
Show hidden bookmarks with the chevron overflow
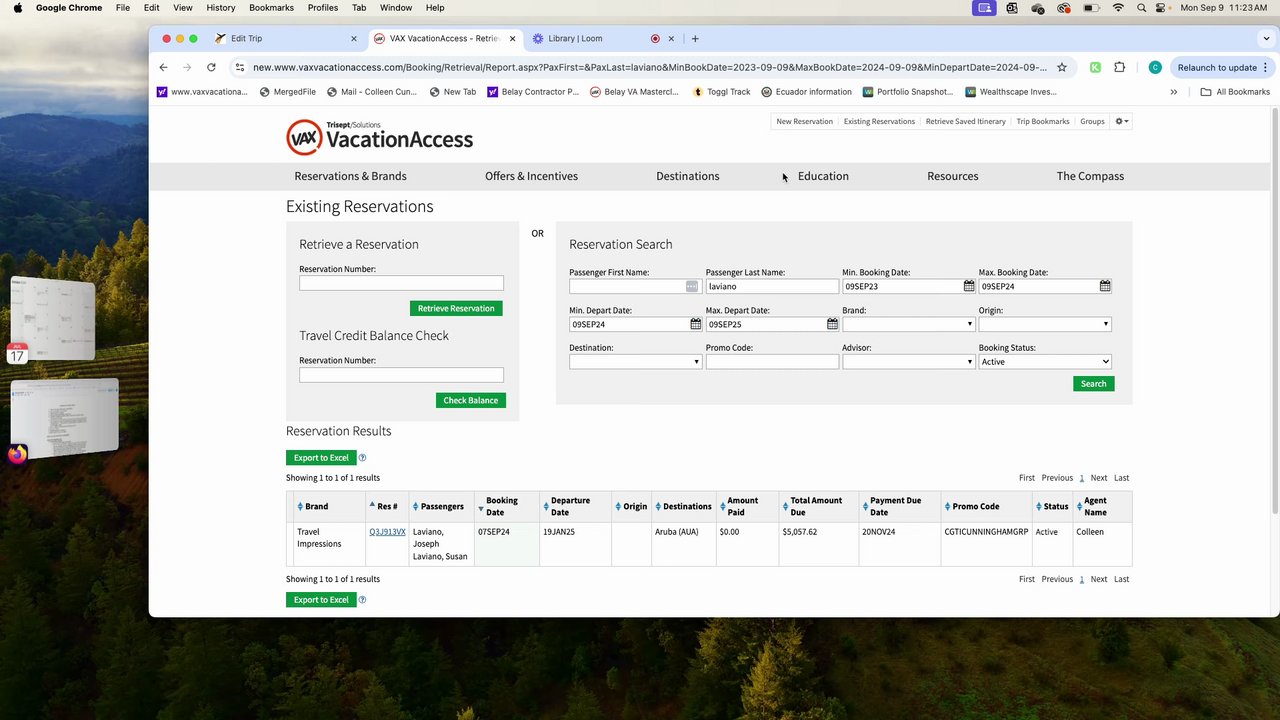coord(1174,92)
